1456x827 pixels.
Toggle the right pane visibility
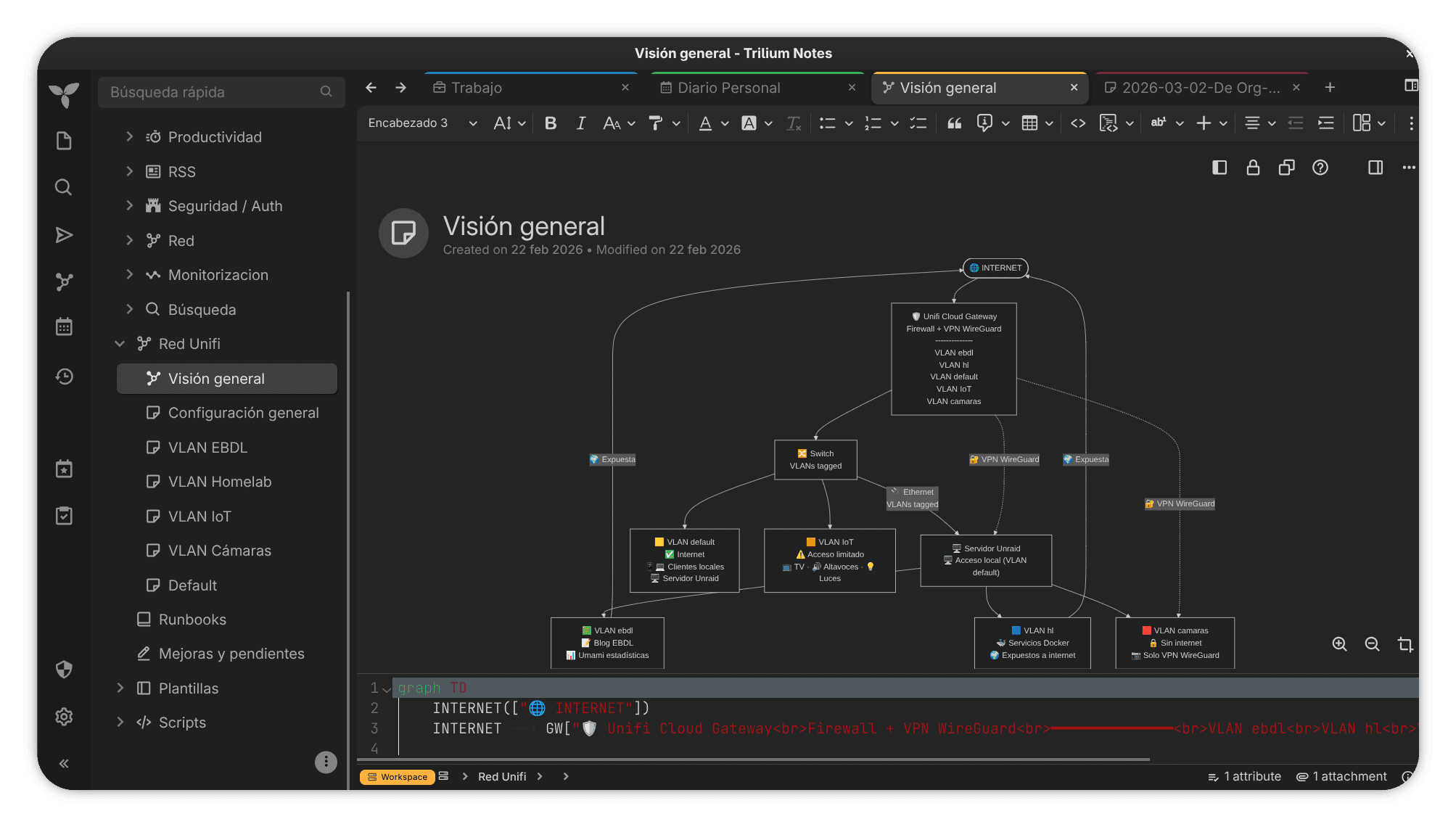coord(1375,168)
